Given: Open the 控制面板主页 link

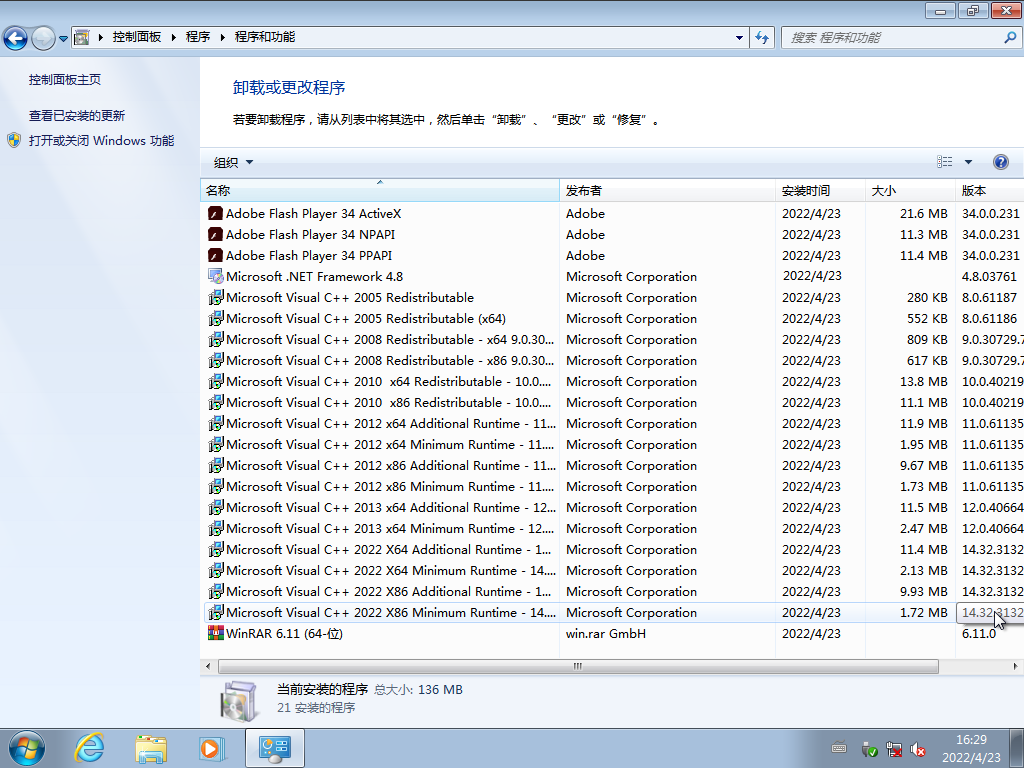Looking at the screenshot, I should point(65,80).
